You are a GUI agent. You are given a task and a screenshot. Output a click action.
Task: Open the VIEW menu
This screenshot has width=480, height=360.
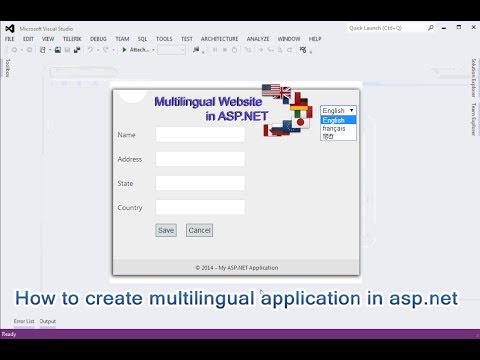click(x=48, y=39)
